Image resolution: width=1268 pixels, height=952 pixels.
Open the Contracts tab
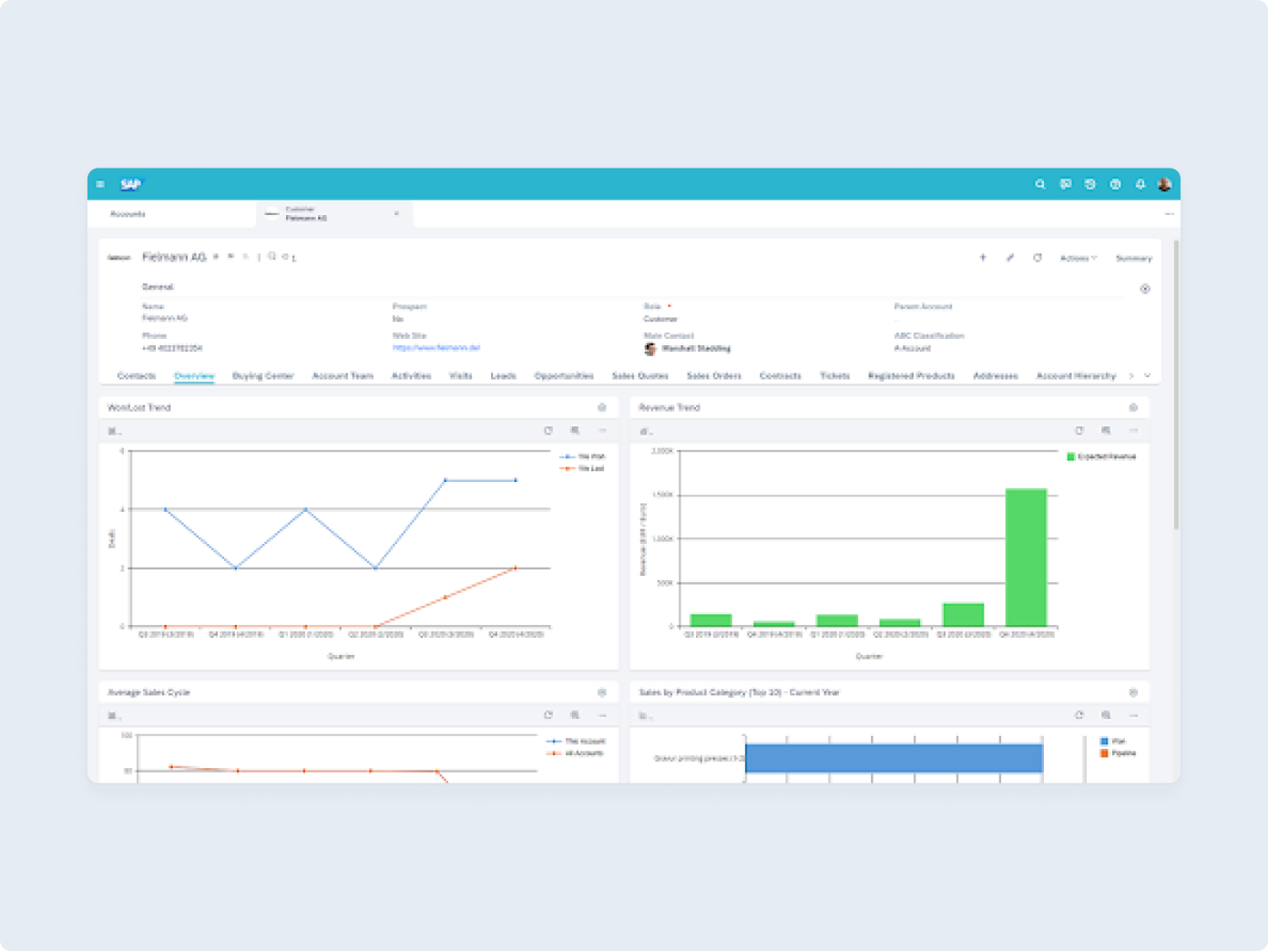point(781,375)
